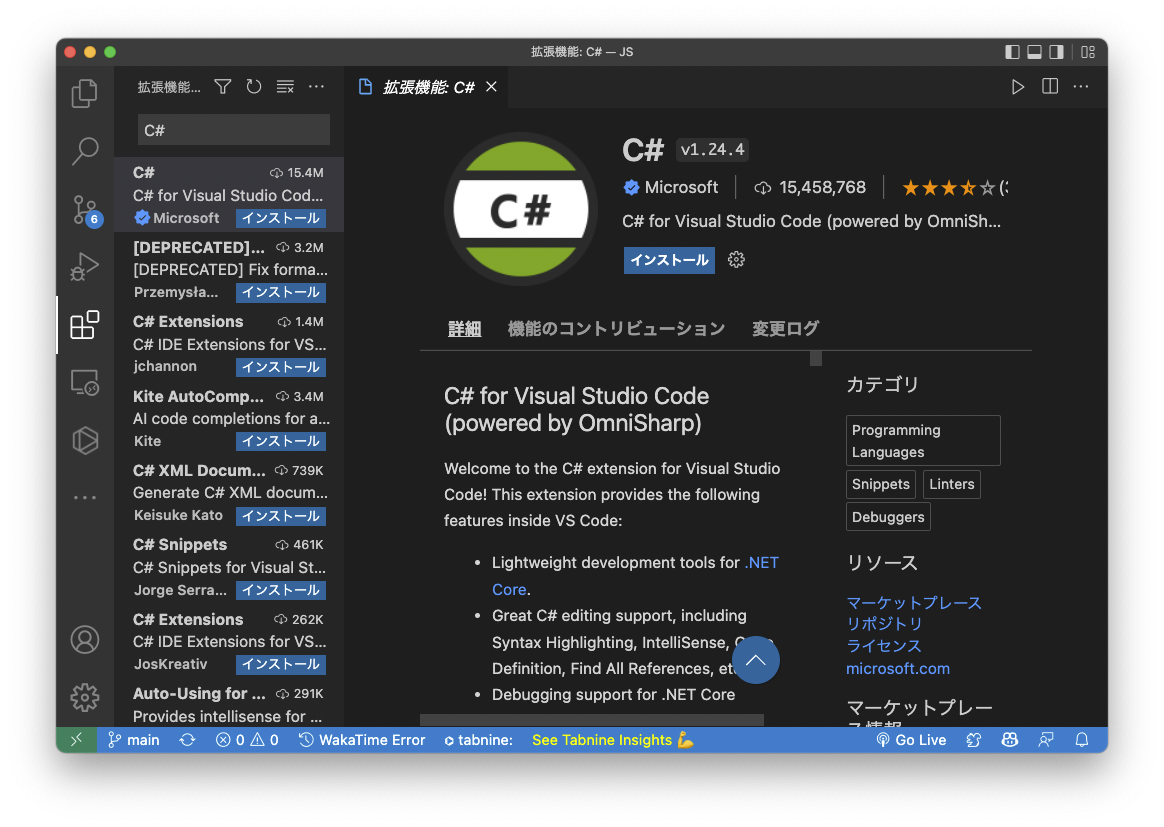Open the マーケットプレース resource link
This screenshot has height=827, width=1164.
pyautogui.click(x=914, y=603)
